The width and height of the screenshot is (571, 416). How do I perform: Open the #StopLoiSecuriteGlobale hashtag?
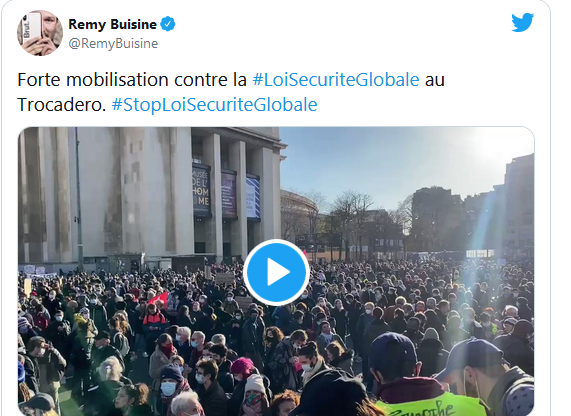tap(214, 105)
